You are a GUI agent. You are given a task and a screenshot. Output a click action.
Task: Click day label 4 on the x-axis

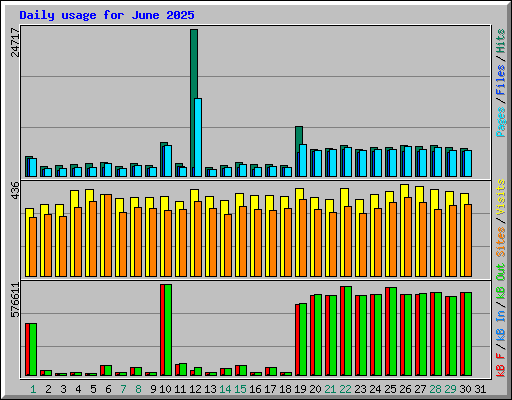pyautogui.click(x=78, y=389)
